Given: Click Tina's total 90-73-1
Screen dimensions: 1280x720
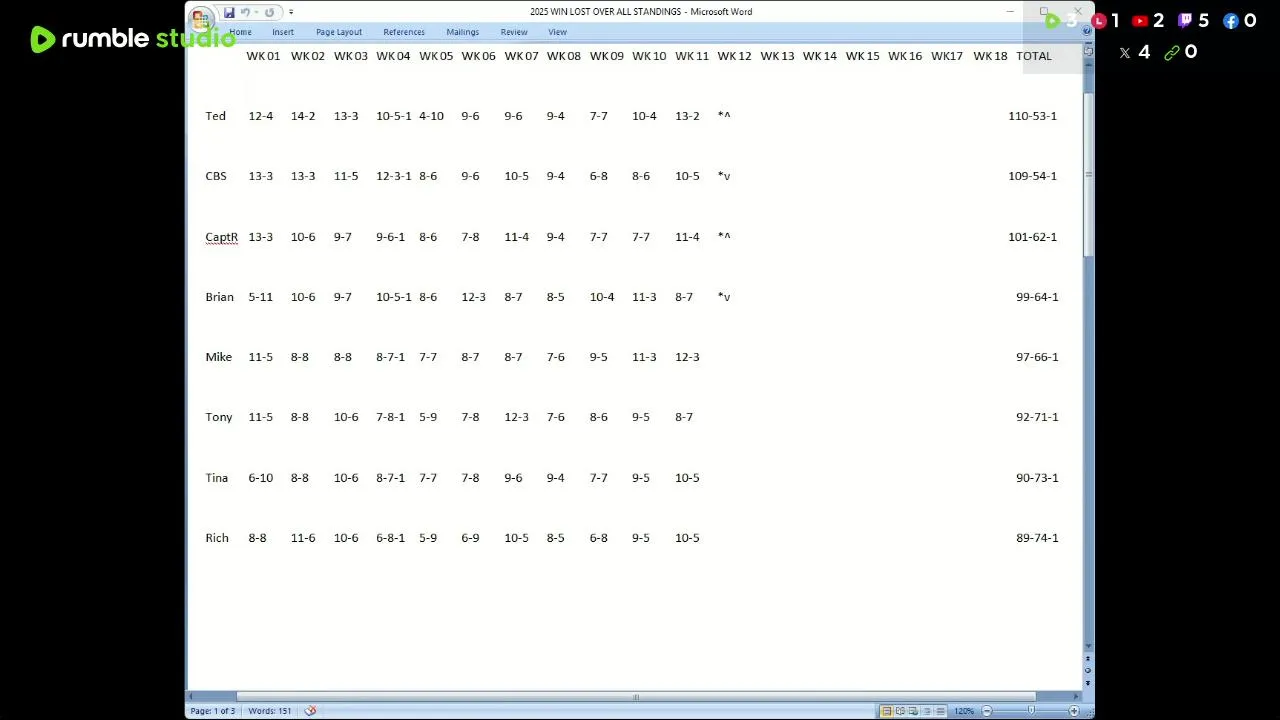Looking at the screenshot, I should (1037, 478).
